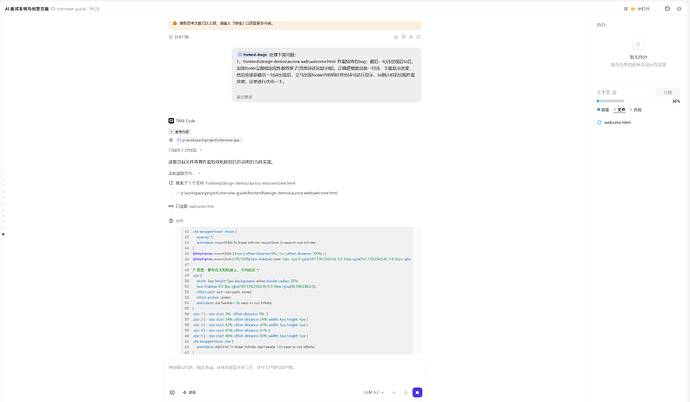Click the chat title in the header
Image resolution: width=690 pixels, height=402 pixels.
(x=26, y=9)
